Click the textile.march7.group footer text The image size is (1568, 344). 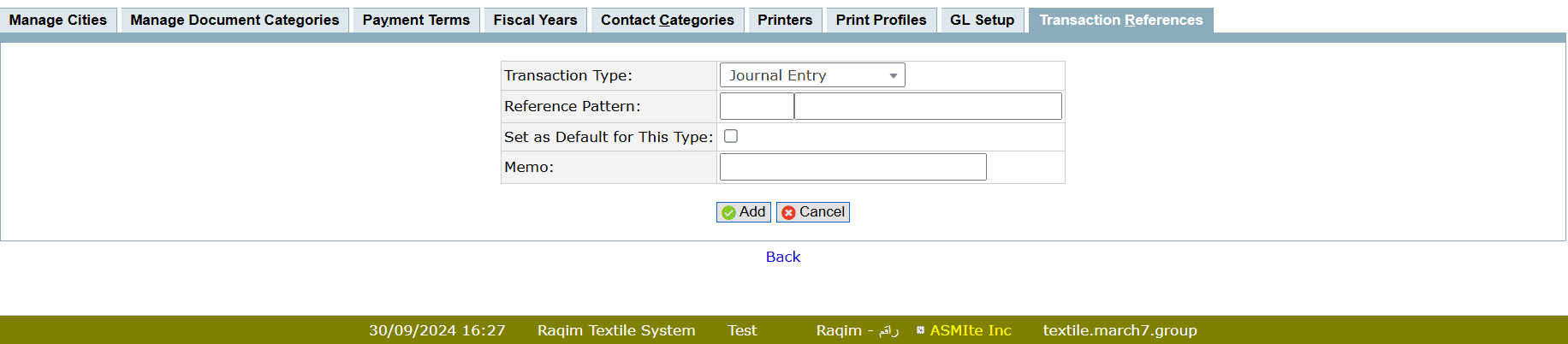click(x=1120, y=330)
